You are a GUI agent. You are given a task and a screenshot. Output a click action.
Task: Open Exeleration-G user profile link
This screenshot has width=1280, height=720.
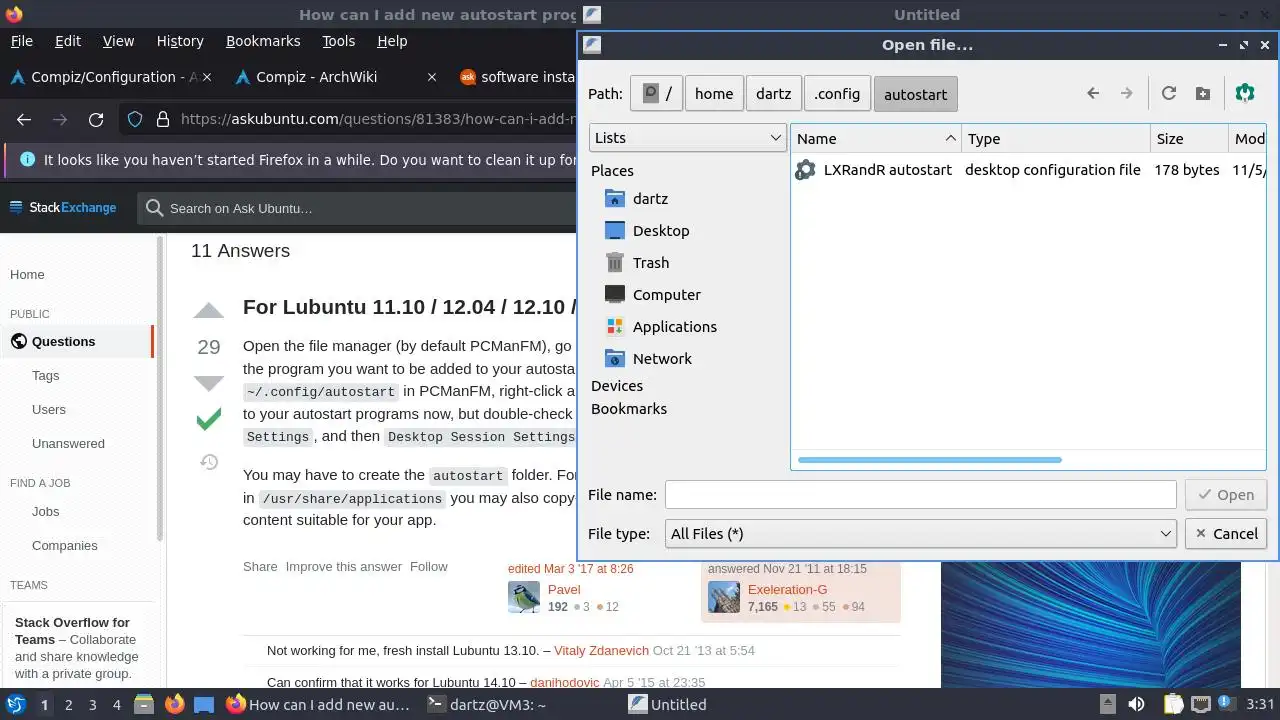(787, 590)
